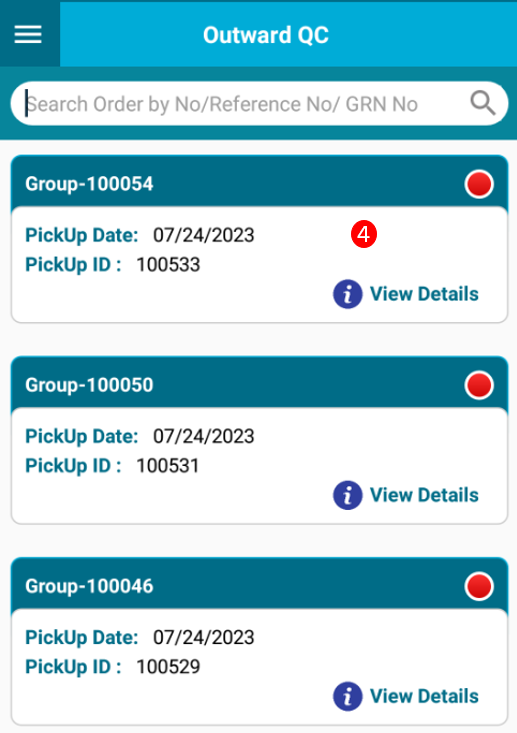This screenshot has width=517, height=733.
Task: Click the Outward QC title
Action: [266, 35]
